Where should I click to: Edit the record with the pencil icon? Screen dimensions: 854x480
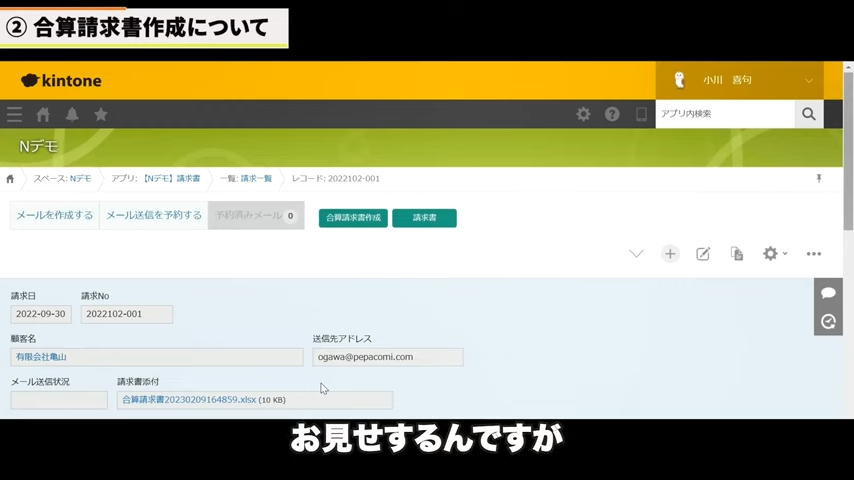(703, 254)
